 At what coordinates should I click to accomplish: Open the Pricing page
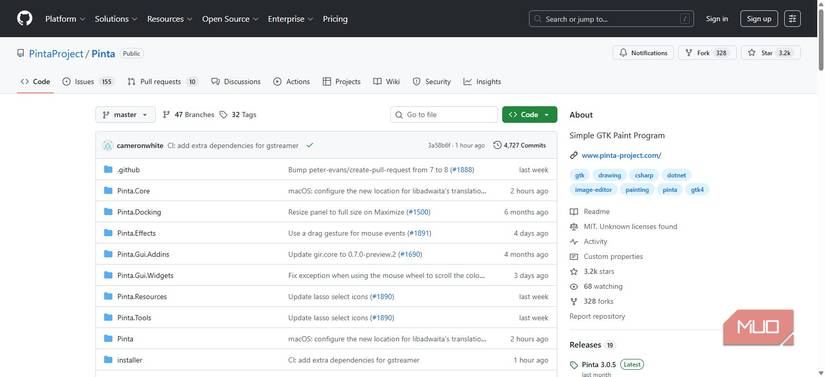pos(335,19)
